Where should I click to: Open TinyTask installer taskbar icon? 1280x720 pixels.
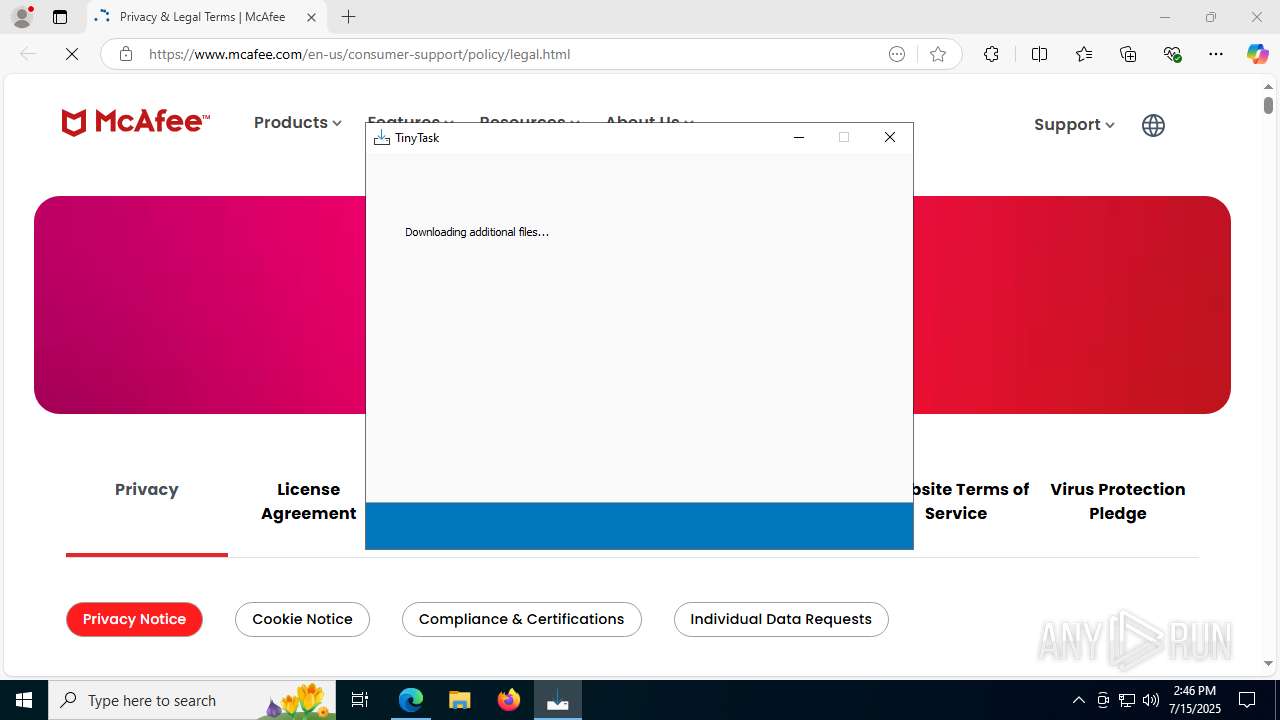coord(557,700)
